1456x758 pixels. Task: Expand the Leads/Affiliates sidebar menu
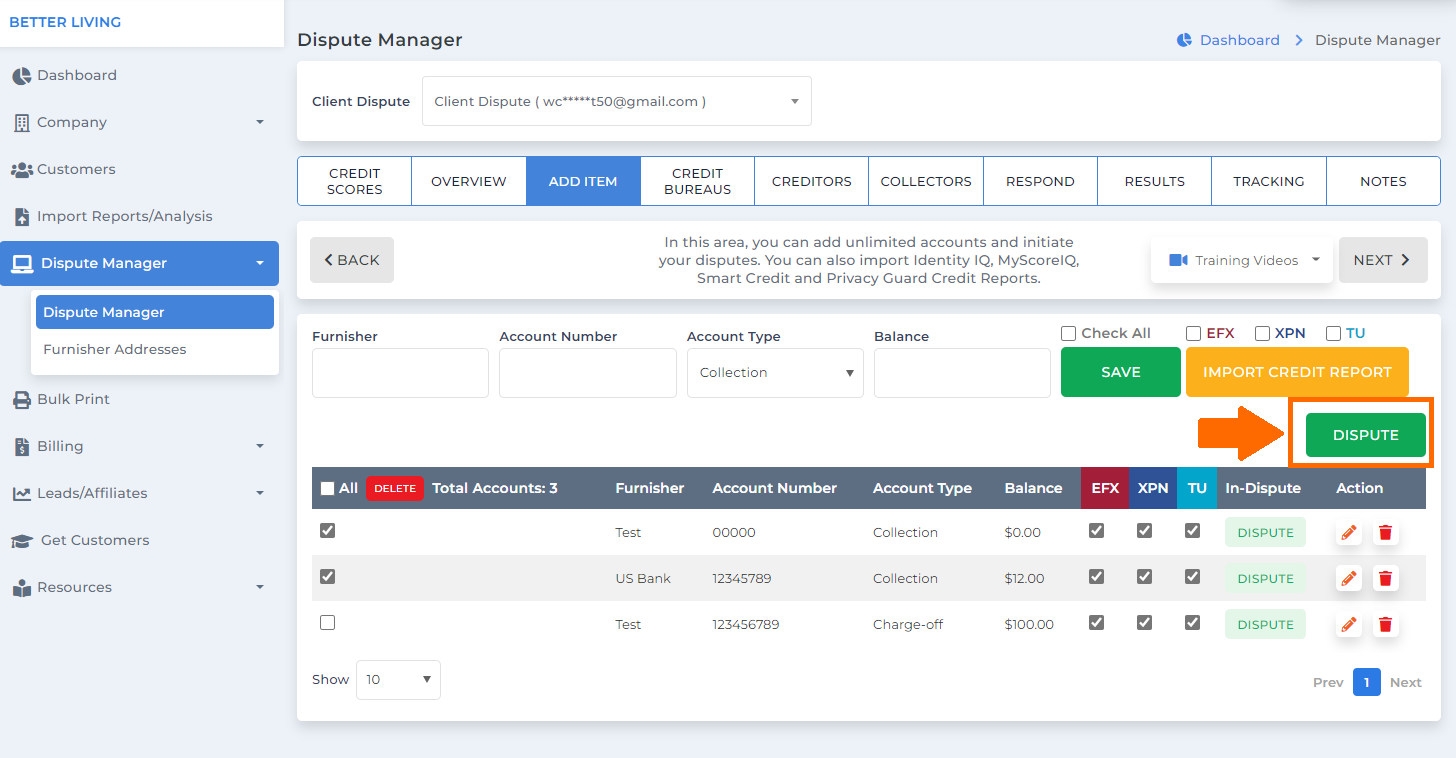260,494
